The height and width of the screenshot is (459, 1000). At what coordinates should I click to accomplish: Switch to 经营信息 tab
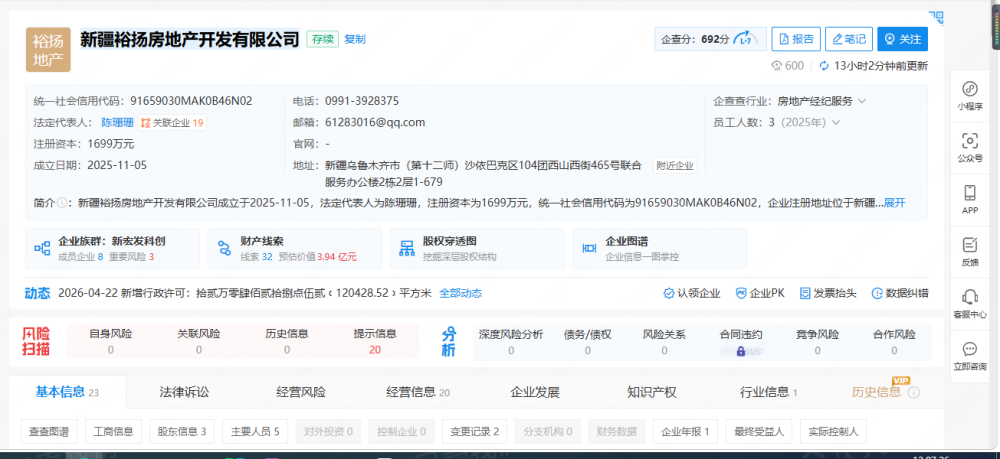418,392
